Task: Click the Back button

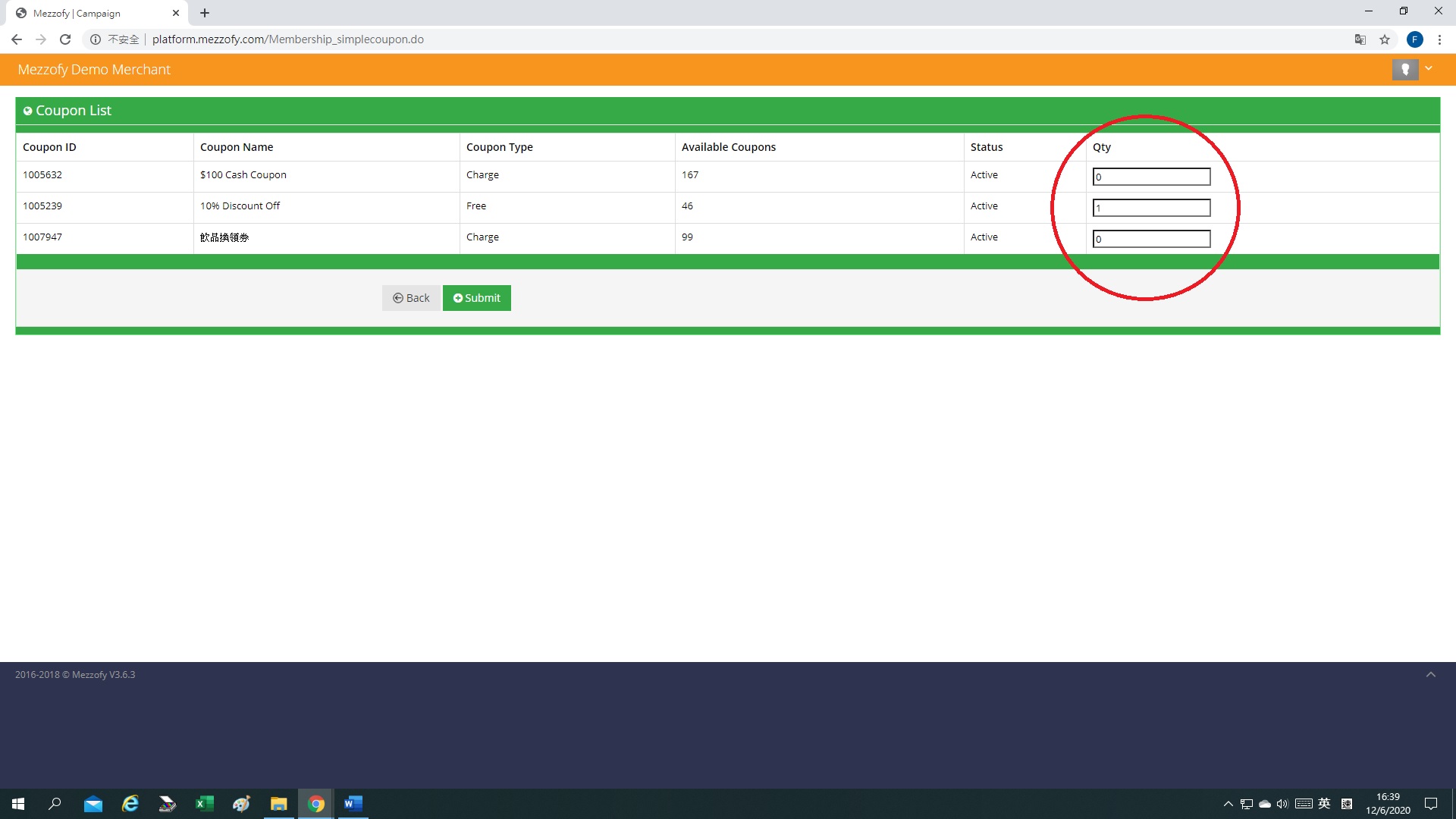Action: pyautogui.click(x=411, y=298)
